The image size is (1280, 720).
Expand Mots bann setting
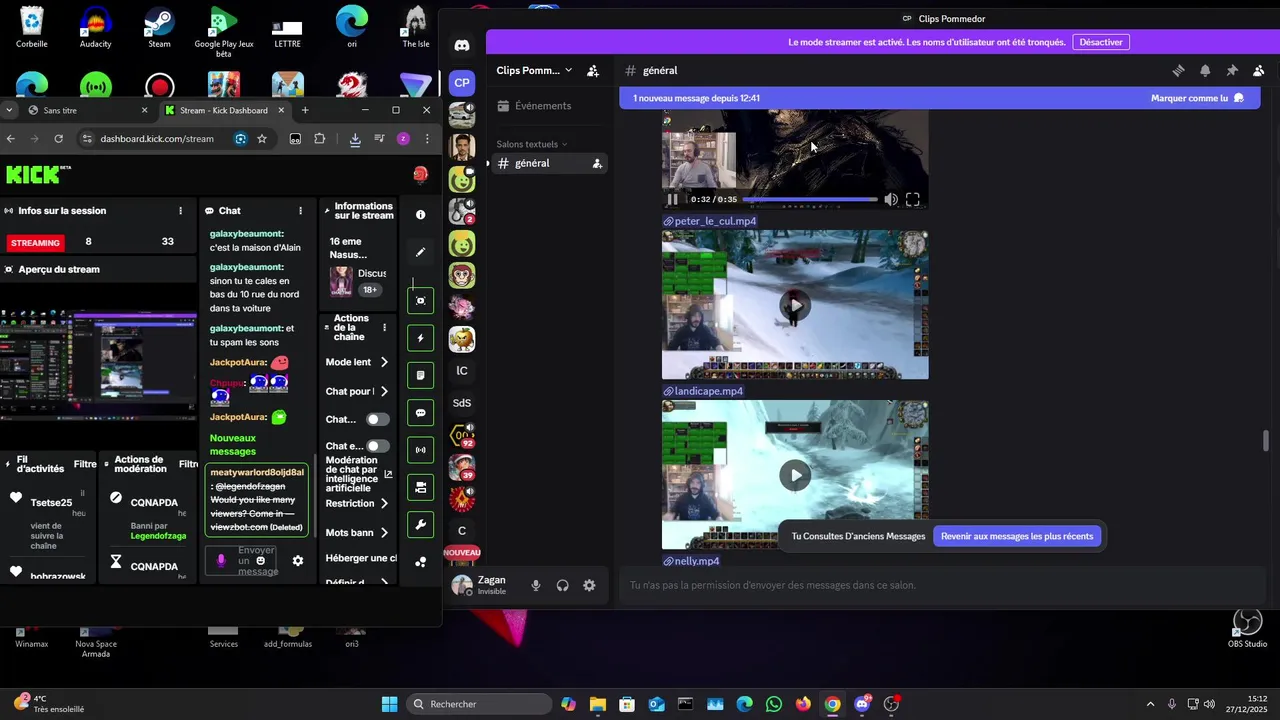(384, 533)
